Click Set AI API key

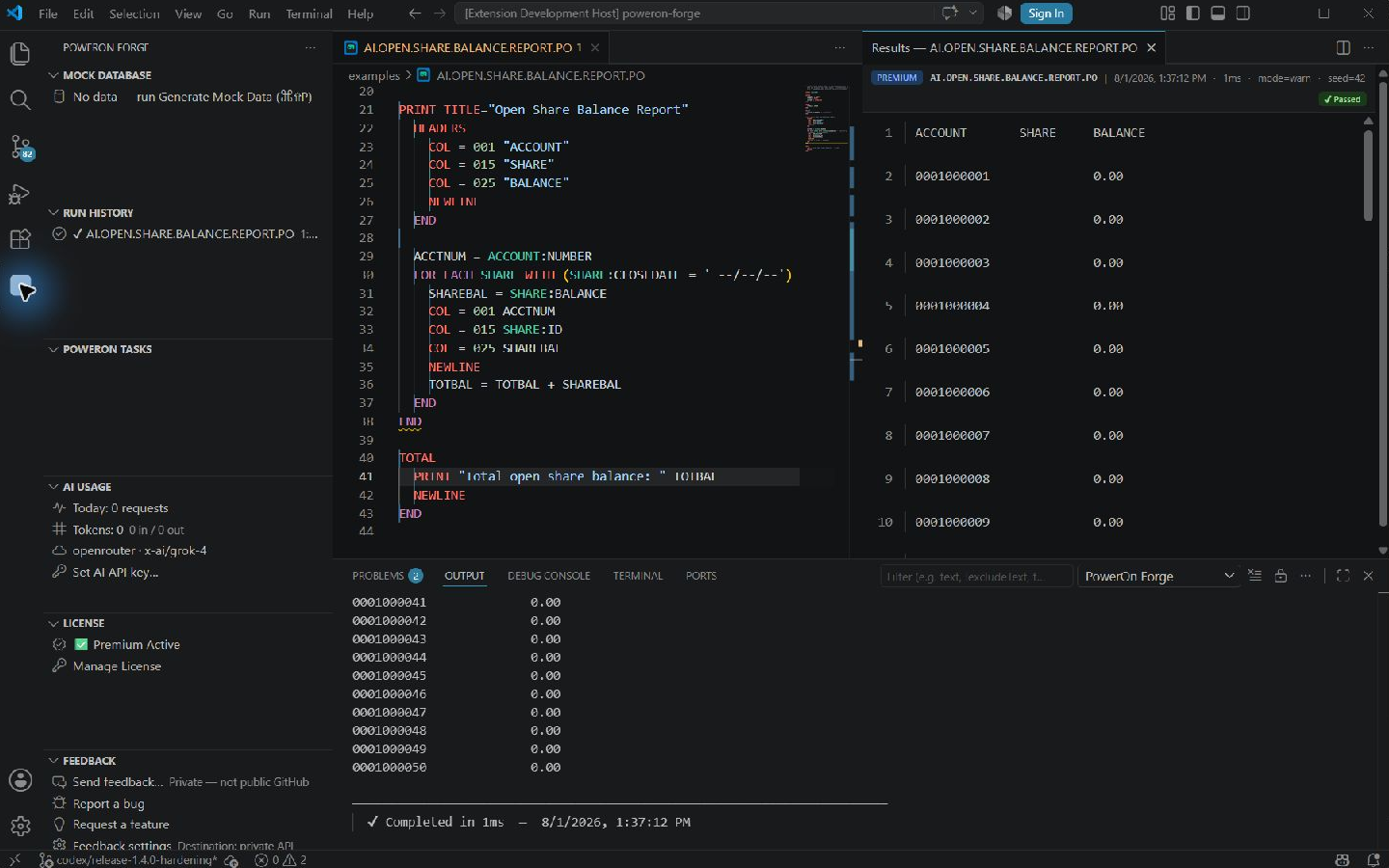pyautogui.click(x=115, y=572)
